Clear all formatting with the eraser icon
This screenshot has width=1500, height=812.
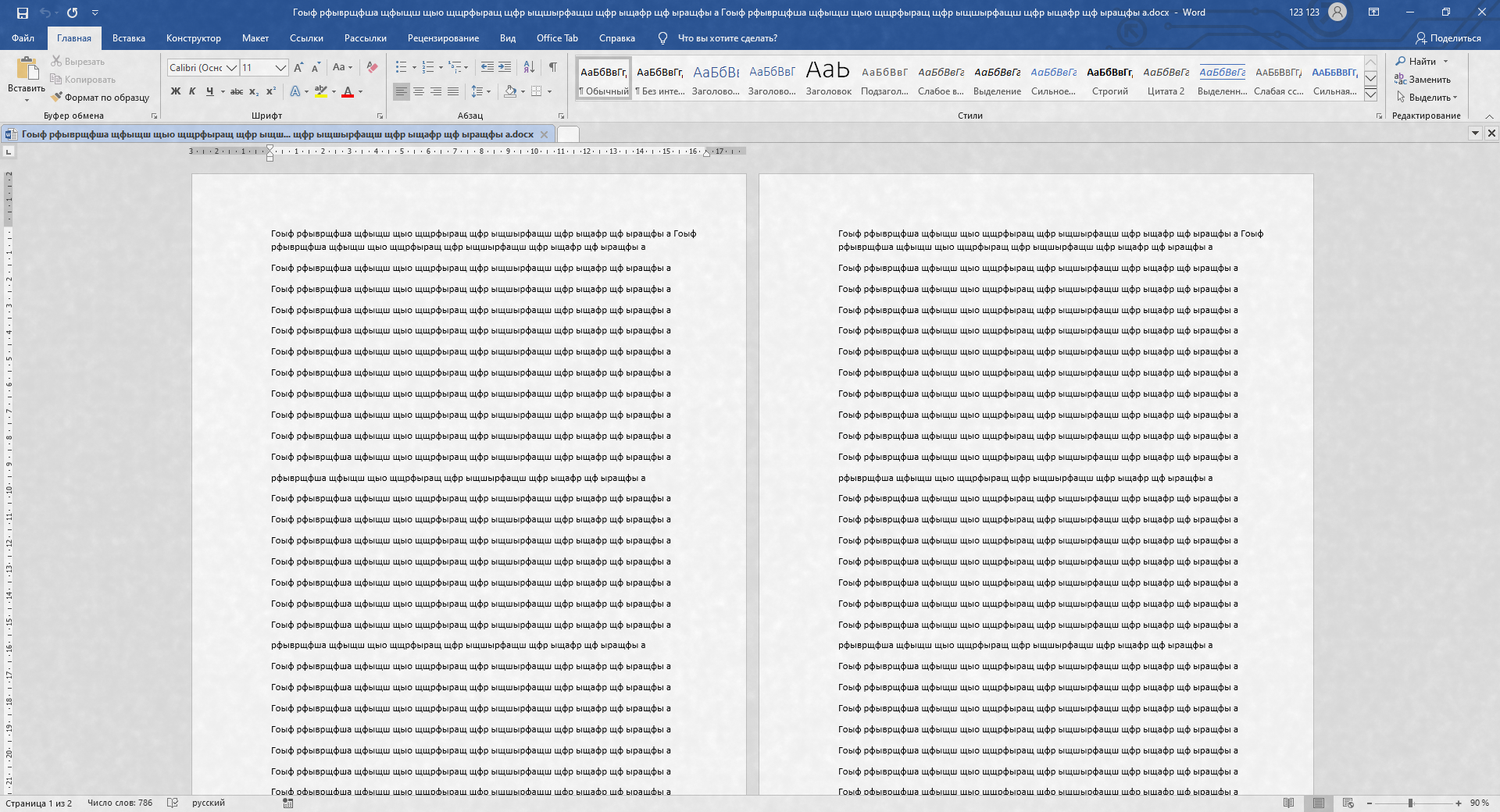(373, 67)
